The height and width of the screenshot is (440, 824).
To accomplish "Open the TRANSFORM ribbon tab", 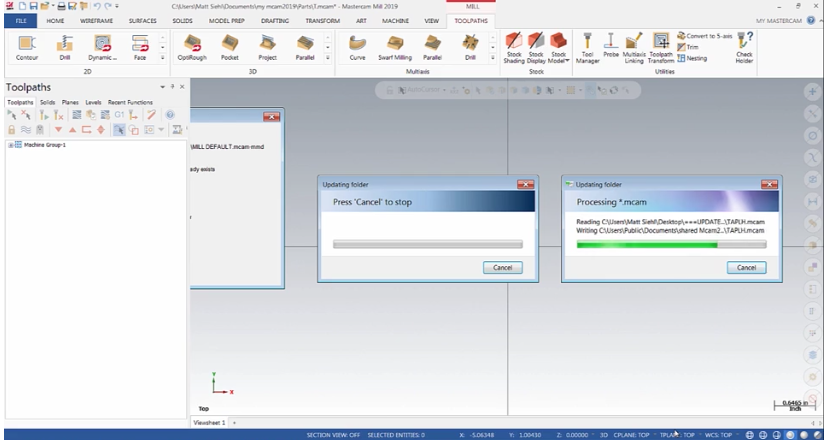I will coord(323,21).
